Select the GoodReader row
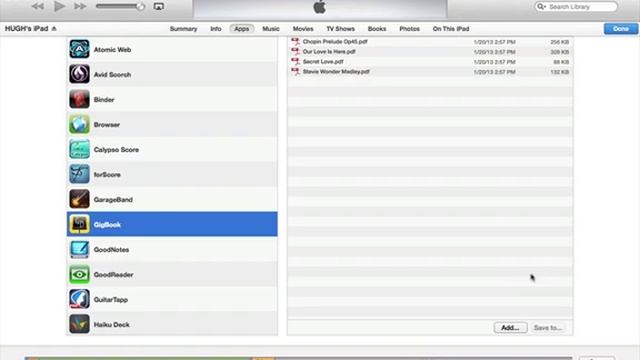Screen dimensions: 640x360 pyautogui.click(x=172, y=274)
